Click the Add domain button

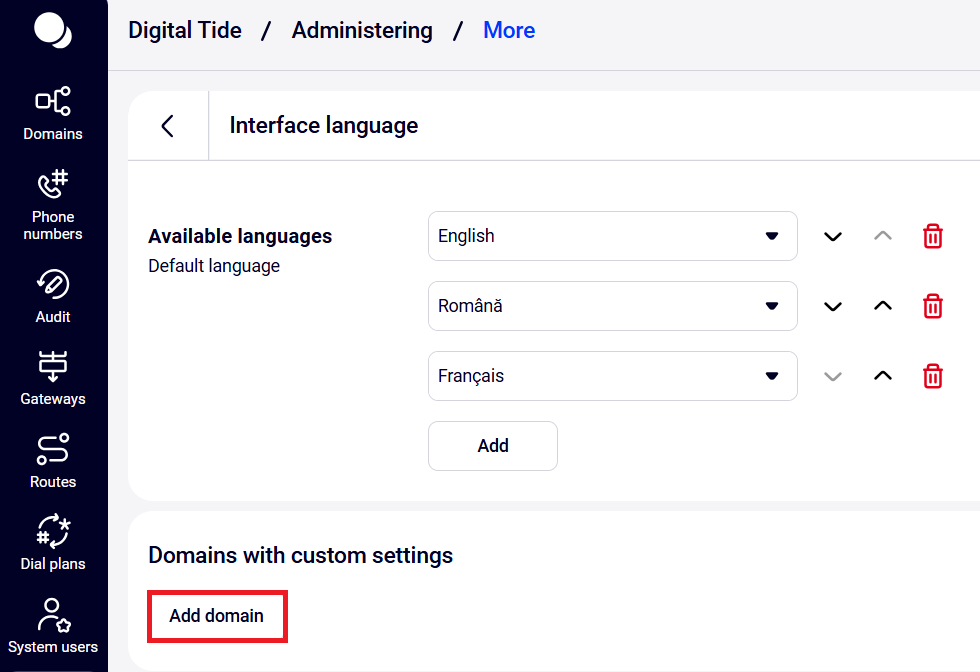pyautogui.click(x=217, y=616)
